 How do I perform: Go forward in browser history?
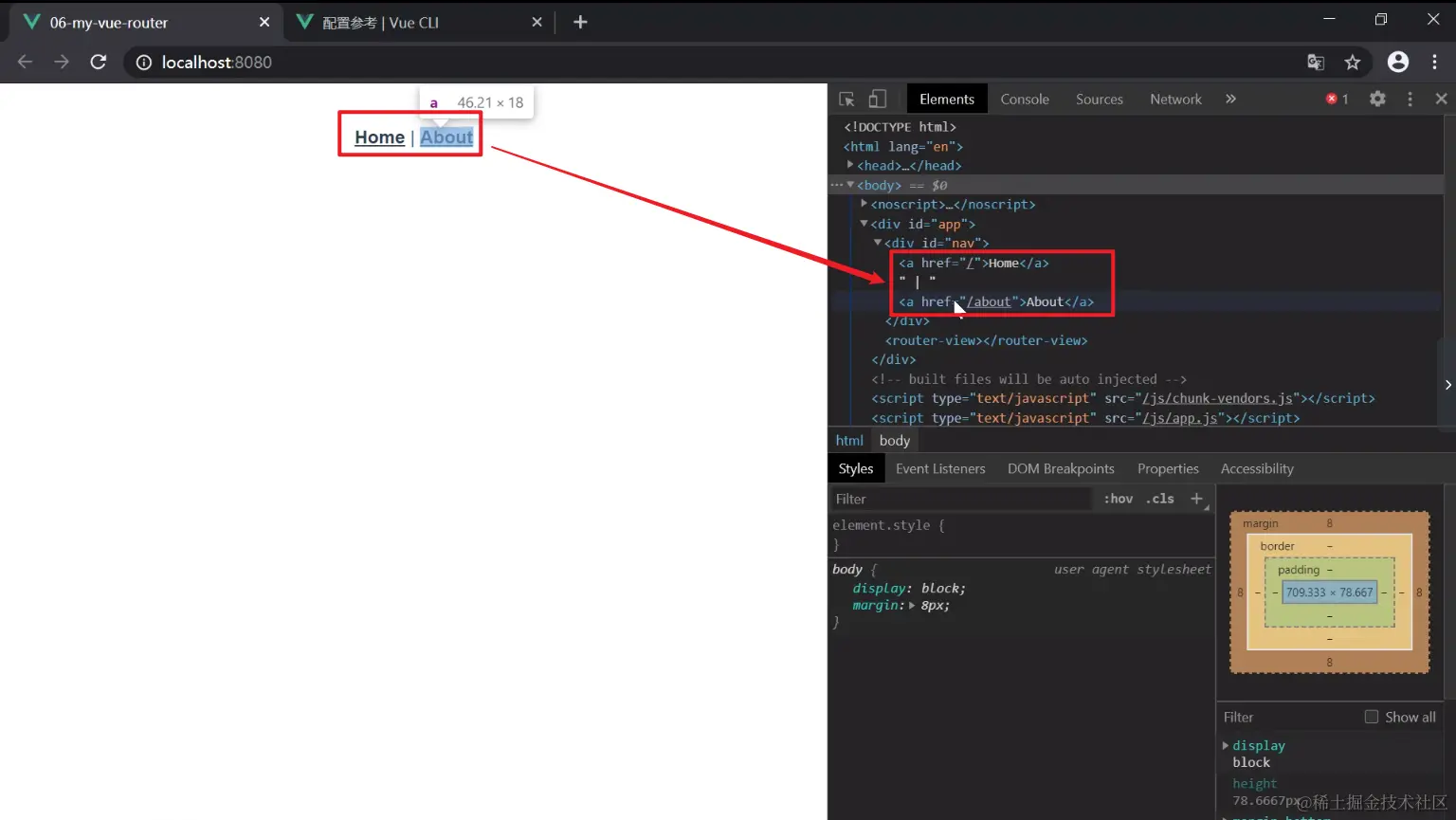(x=62, y=62)
